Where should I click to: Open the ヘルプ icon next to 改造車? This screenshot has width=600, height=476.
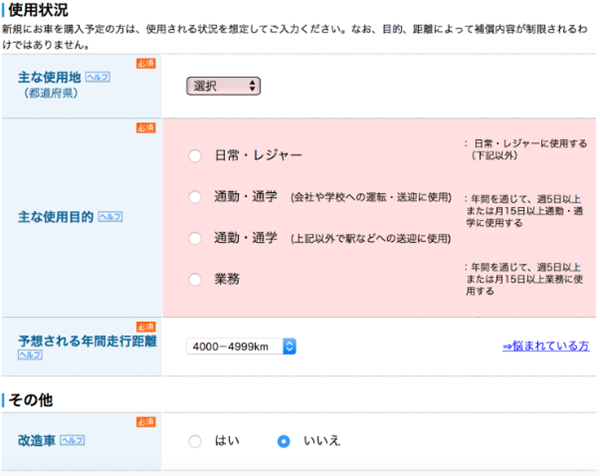coord(72,440)
